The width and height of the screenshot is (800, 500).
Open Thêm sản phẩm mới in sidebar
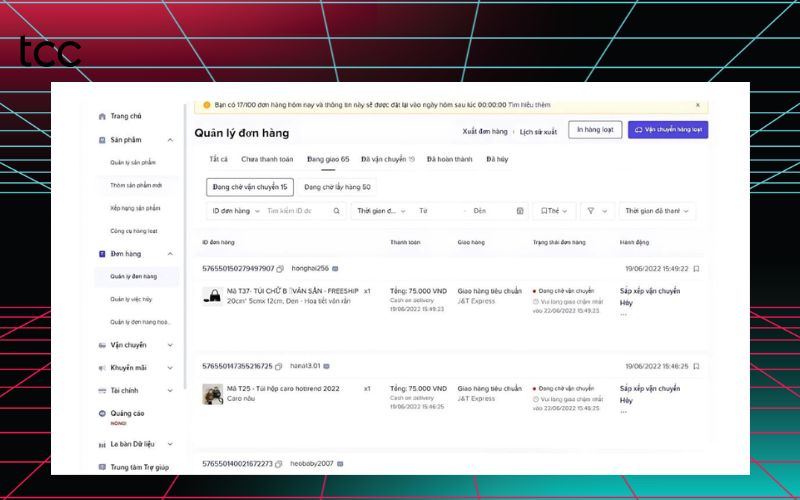click(x=136, y=185)
